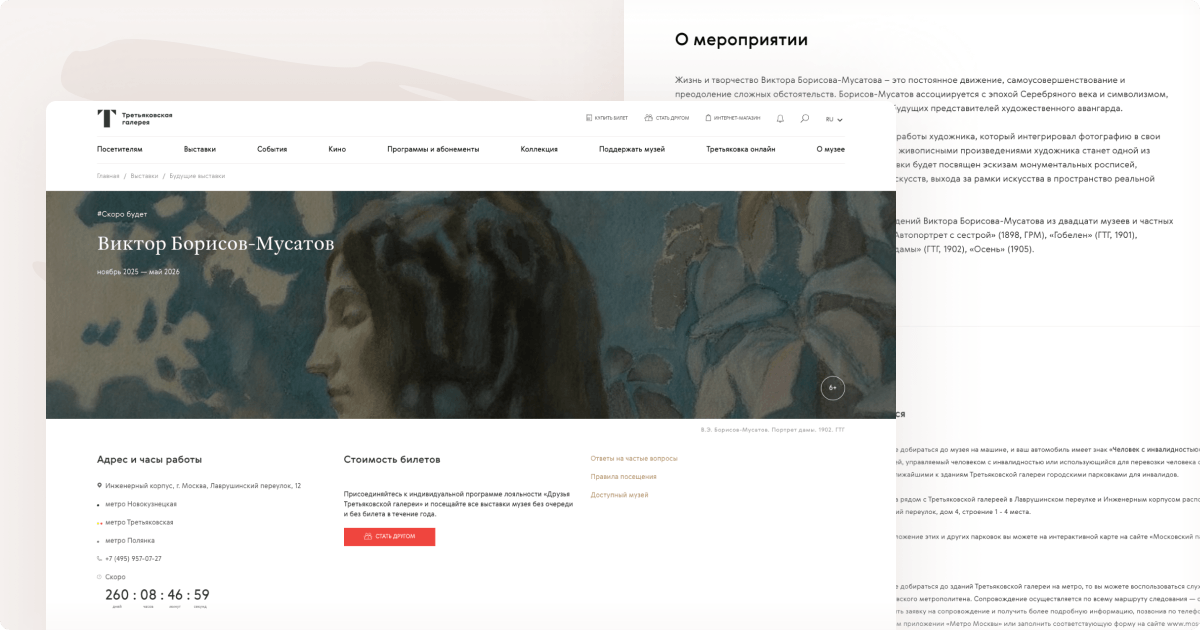1200x630 pixels.
Task: Click the 6+ age rating badge
Action: tap(833, 387)
